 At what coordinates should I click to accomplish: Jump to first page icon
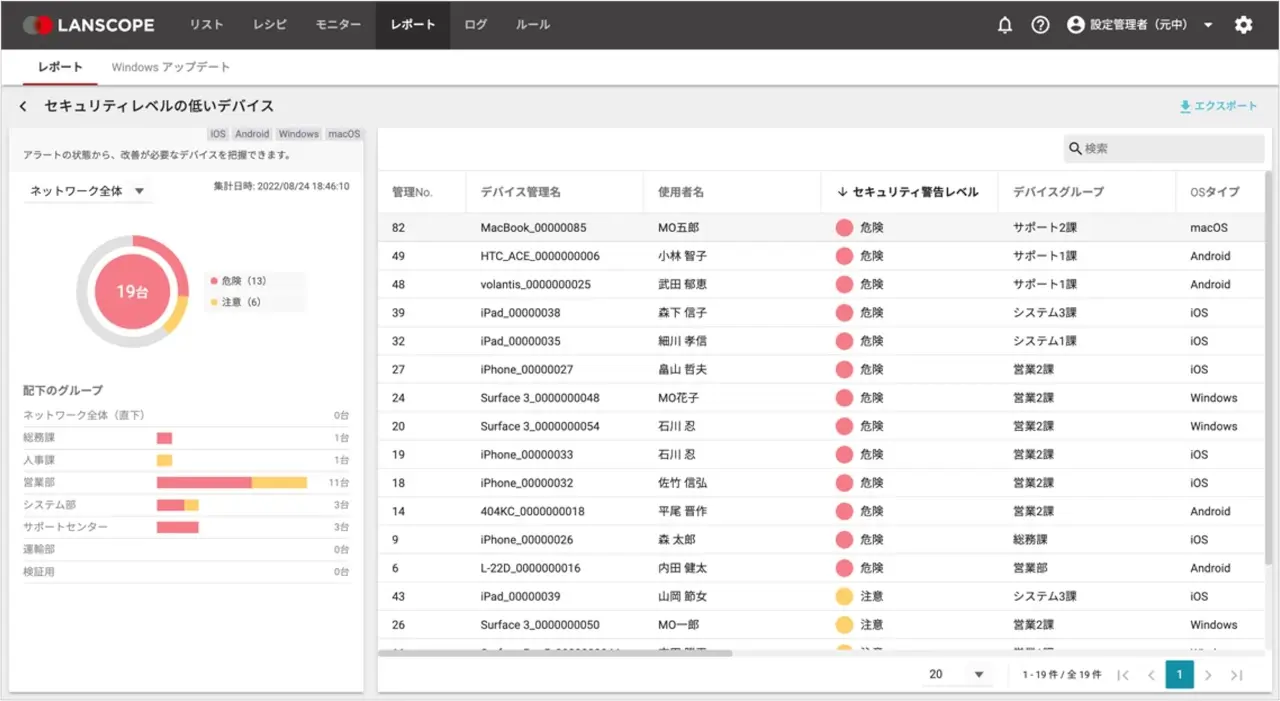[x=1123, y=675]
